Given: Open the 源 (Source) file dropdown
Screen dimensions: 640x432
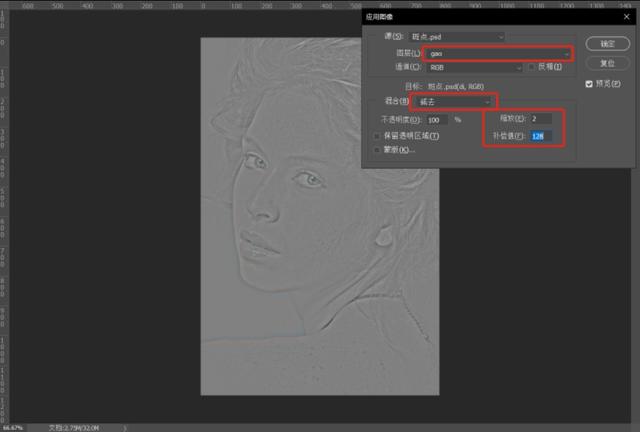Looking at the screenshot, I should tap(465, 37).
